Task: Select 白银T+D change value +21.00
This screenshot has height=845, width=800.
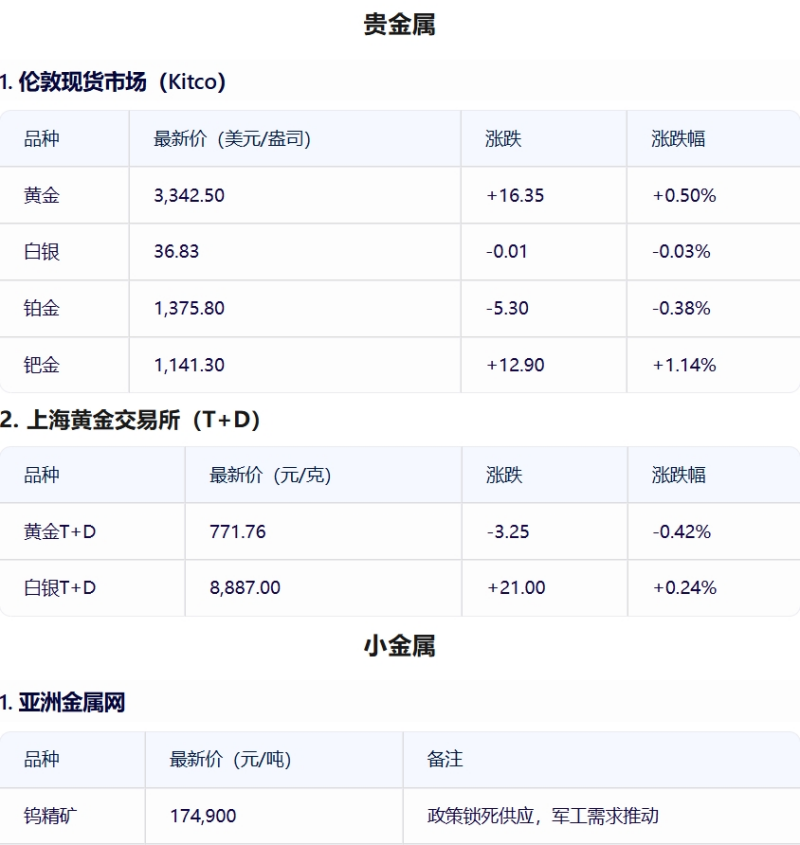Action: click(x=516, y=587)
